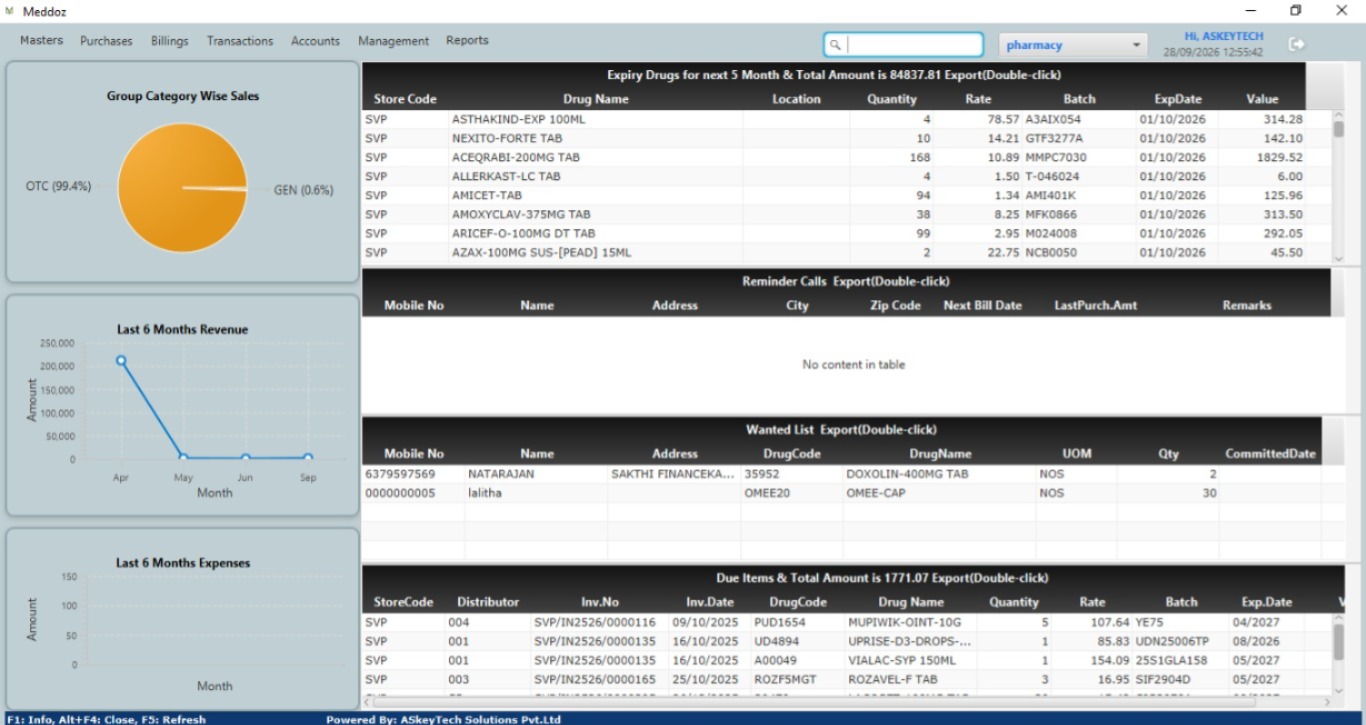The image size is (1366, 725).
Task: Open the Accounts menu
Action: point(315,41)
